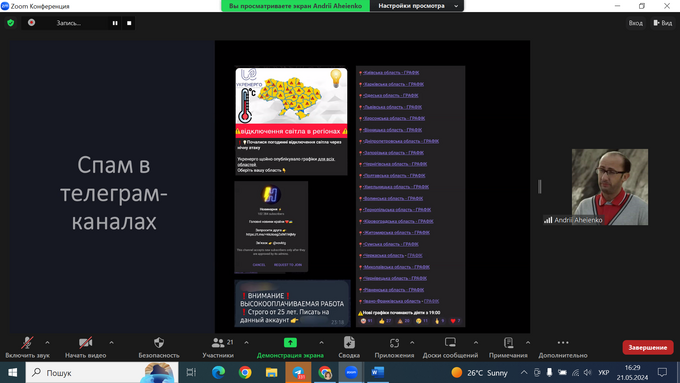Screen dimensions: 680x383
Task: Open the Summary (Сводка) icon
Action: click(349, 343)
